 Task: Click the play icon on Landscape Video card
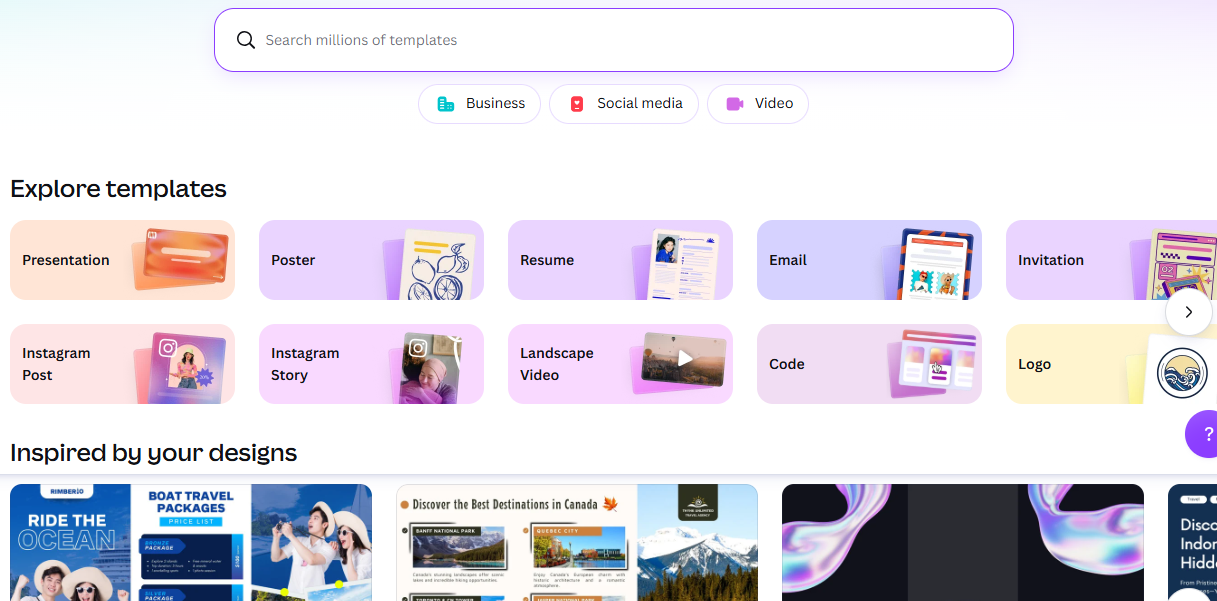tap(685, 358)
